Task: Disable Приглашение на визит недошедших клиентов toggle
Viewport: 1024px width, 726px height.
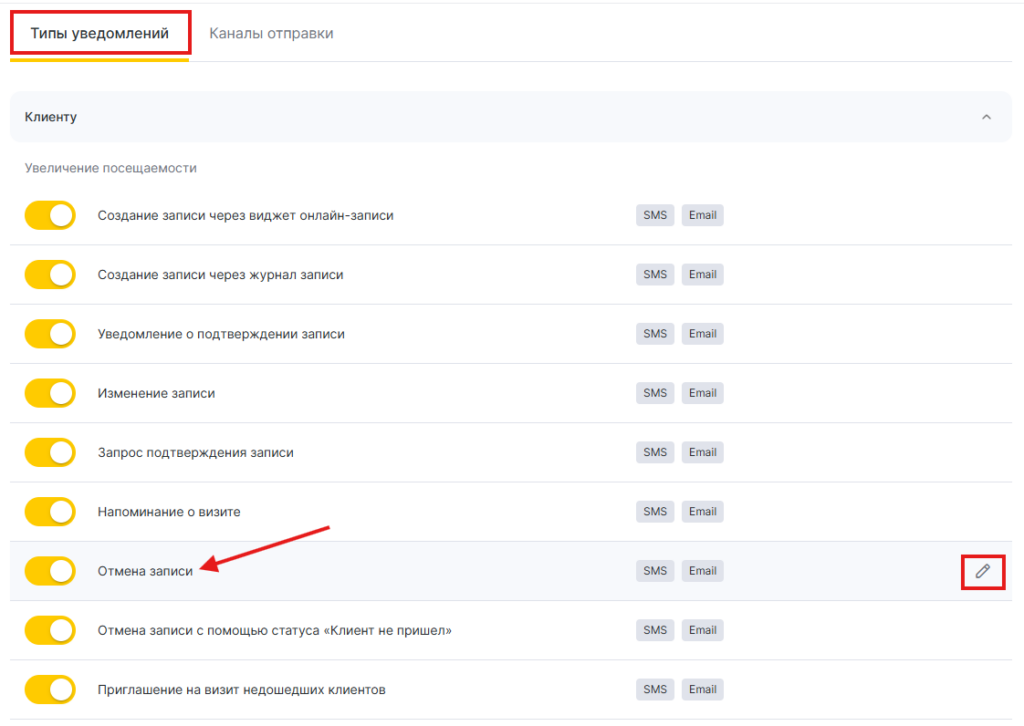Action: point(50,690)
